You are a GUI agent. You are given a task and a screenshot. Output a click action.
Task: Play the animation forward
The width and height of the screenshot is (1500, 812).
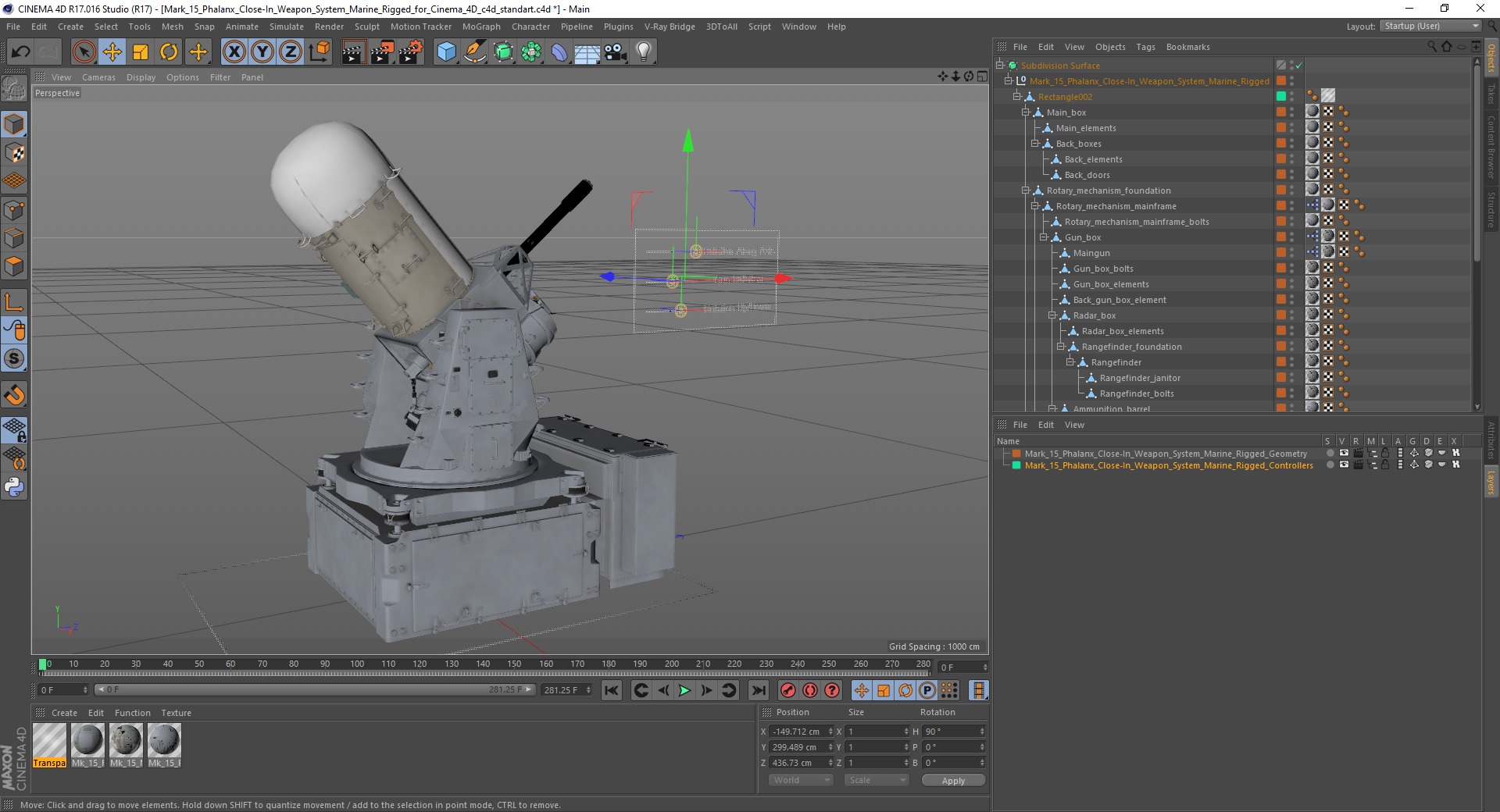[x=684, y=690]
